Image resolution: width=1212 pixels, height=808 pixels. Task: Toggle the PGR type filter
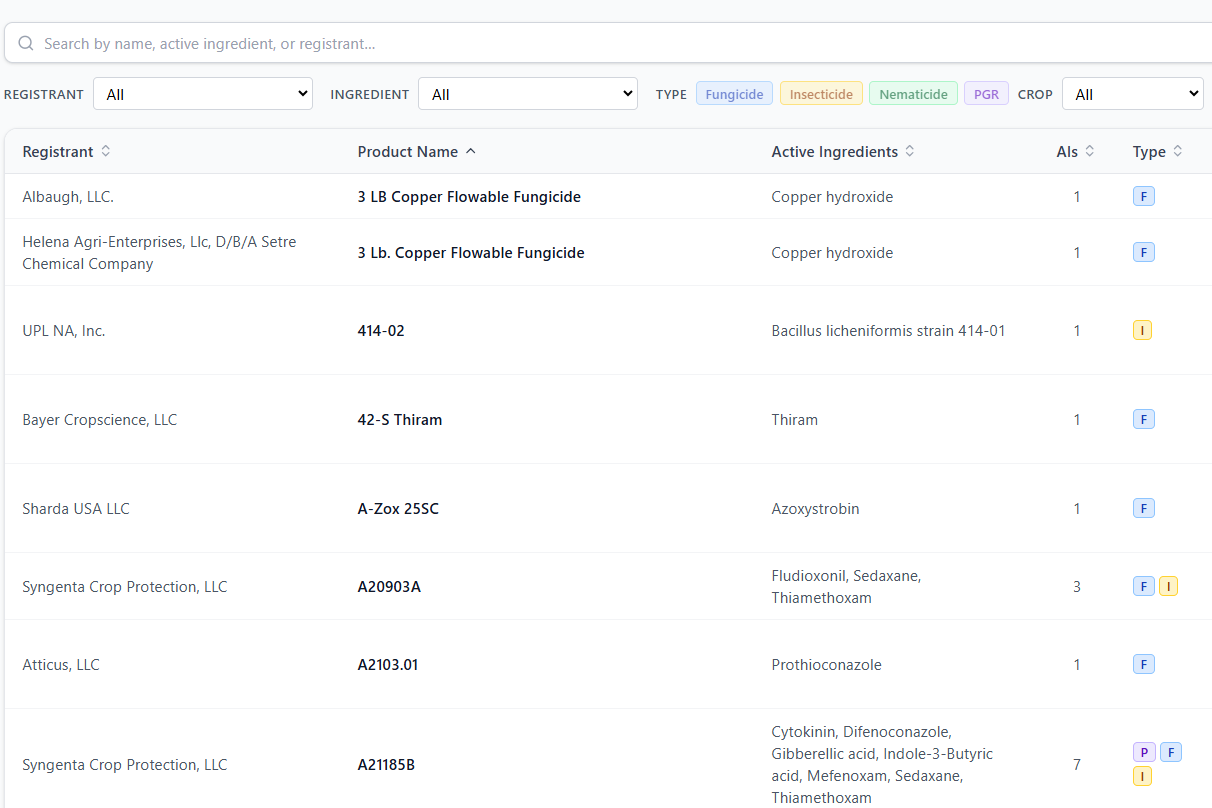pos(986,94)
